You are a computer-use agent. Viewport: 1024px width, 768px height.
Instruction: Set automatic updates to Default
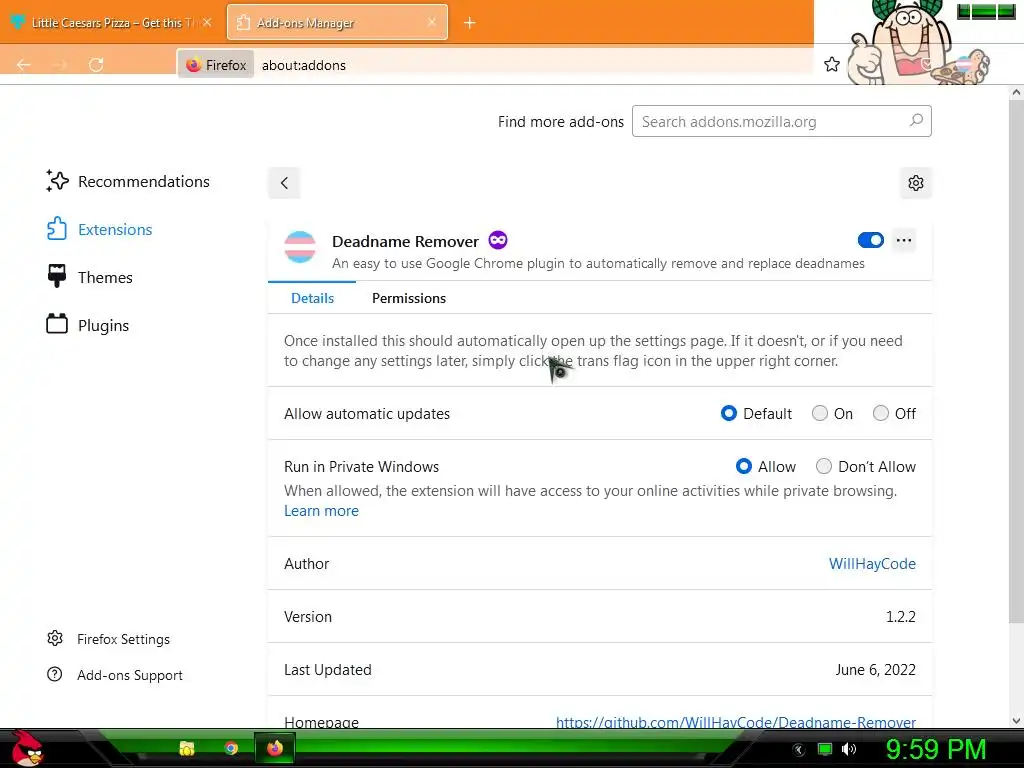coord(729,413)
